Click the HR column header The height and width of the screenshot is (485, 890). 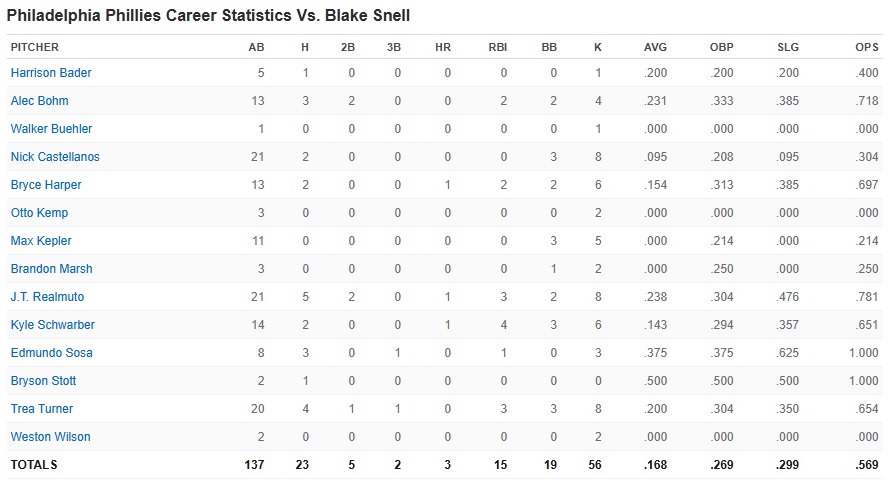(x=443, y=47)
